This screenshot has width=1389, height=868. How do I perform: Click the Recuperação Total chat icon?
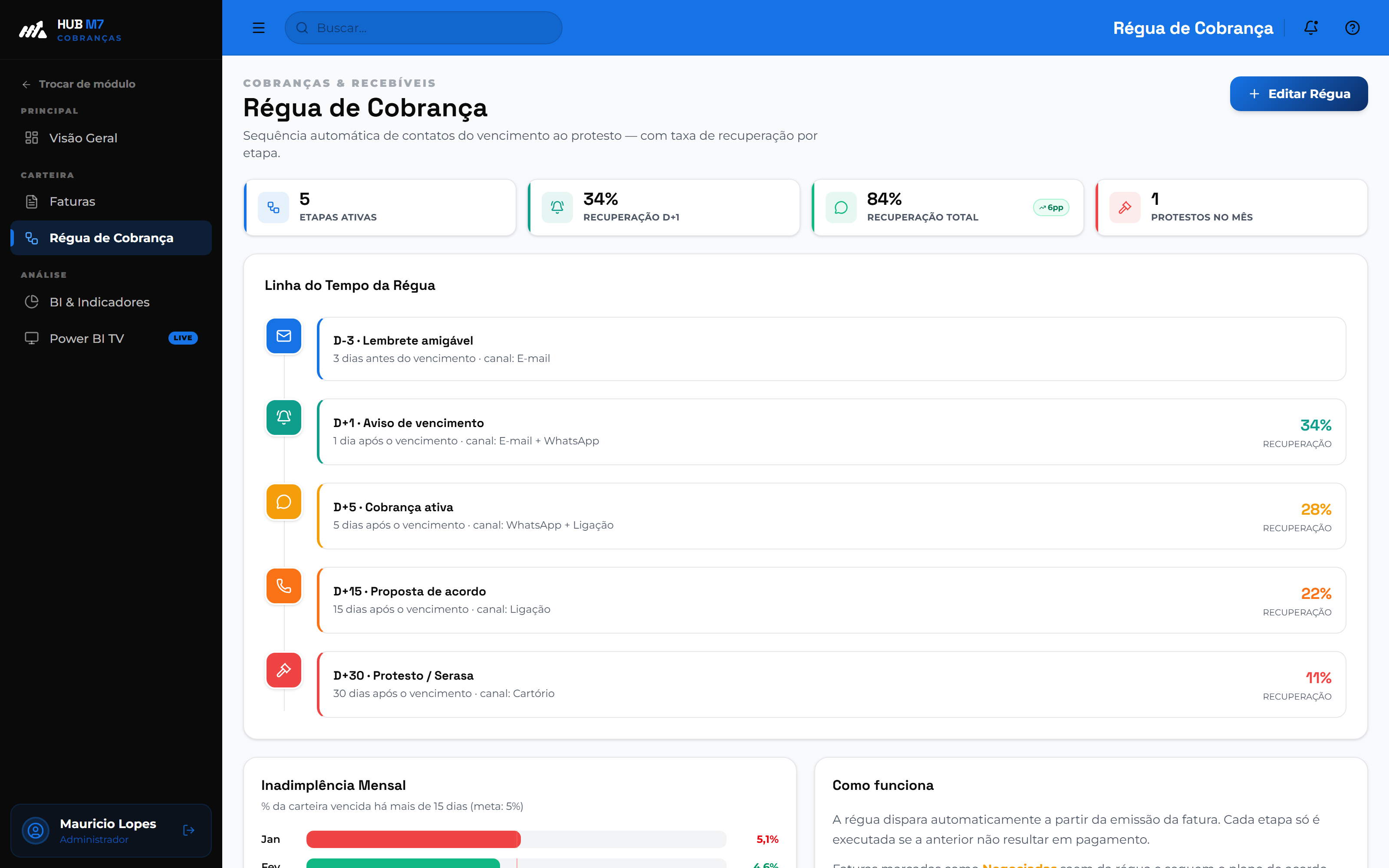coord(841,207)
